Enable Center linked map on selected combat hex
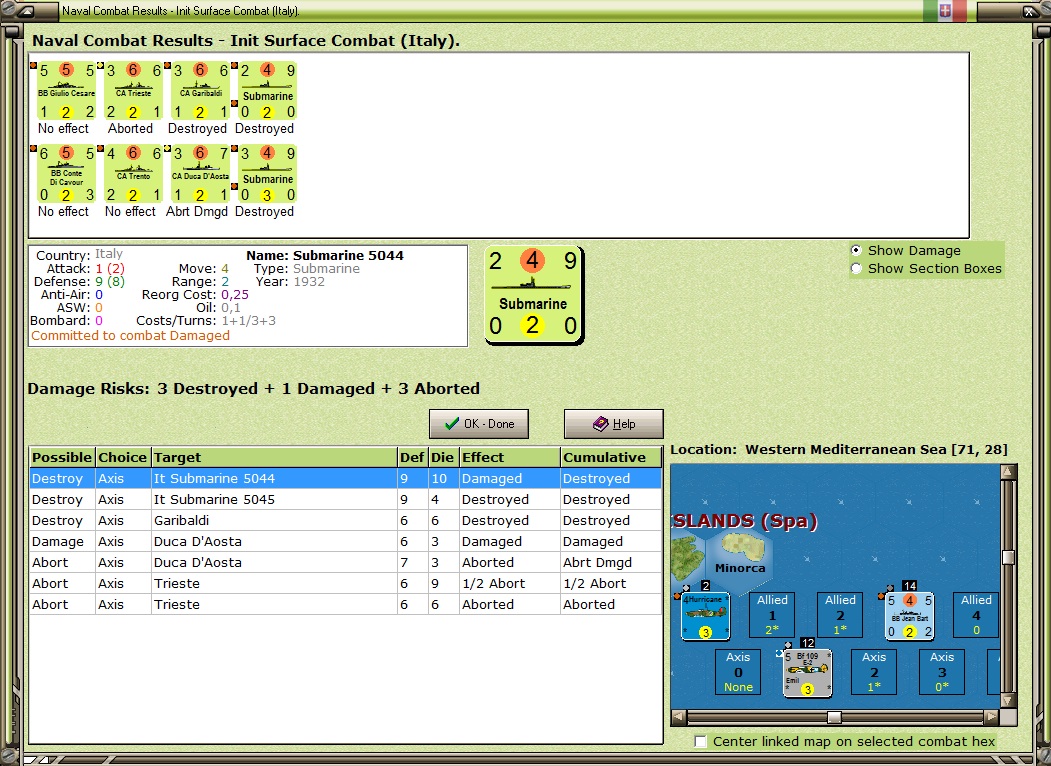The height and width of the screenshot is (766, 1051). pos(700,741)
